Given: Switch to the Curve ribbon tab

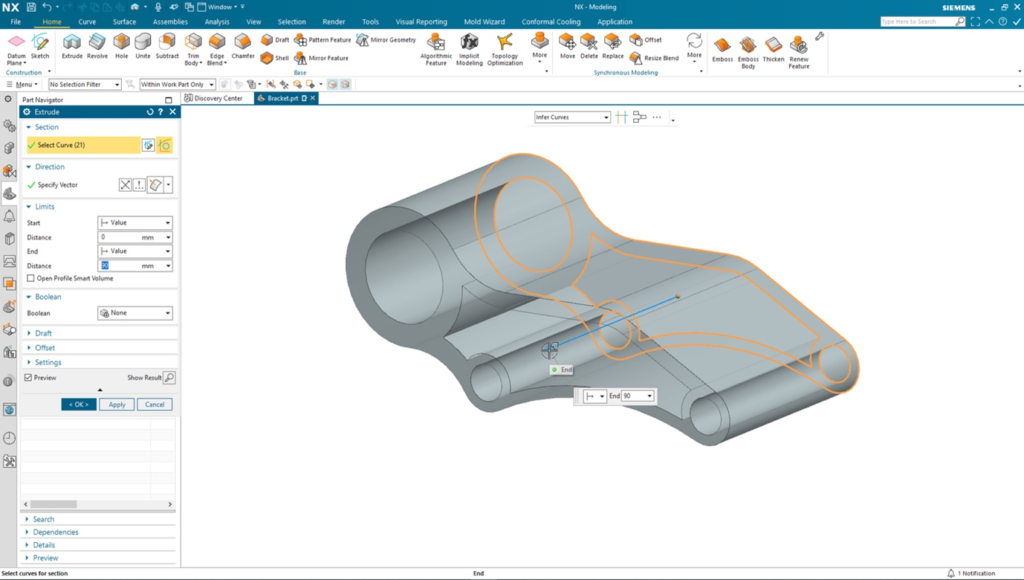Looking at the screenshot, I should coord(86,21).
